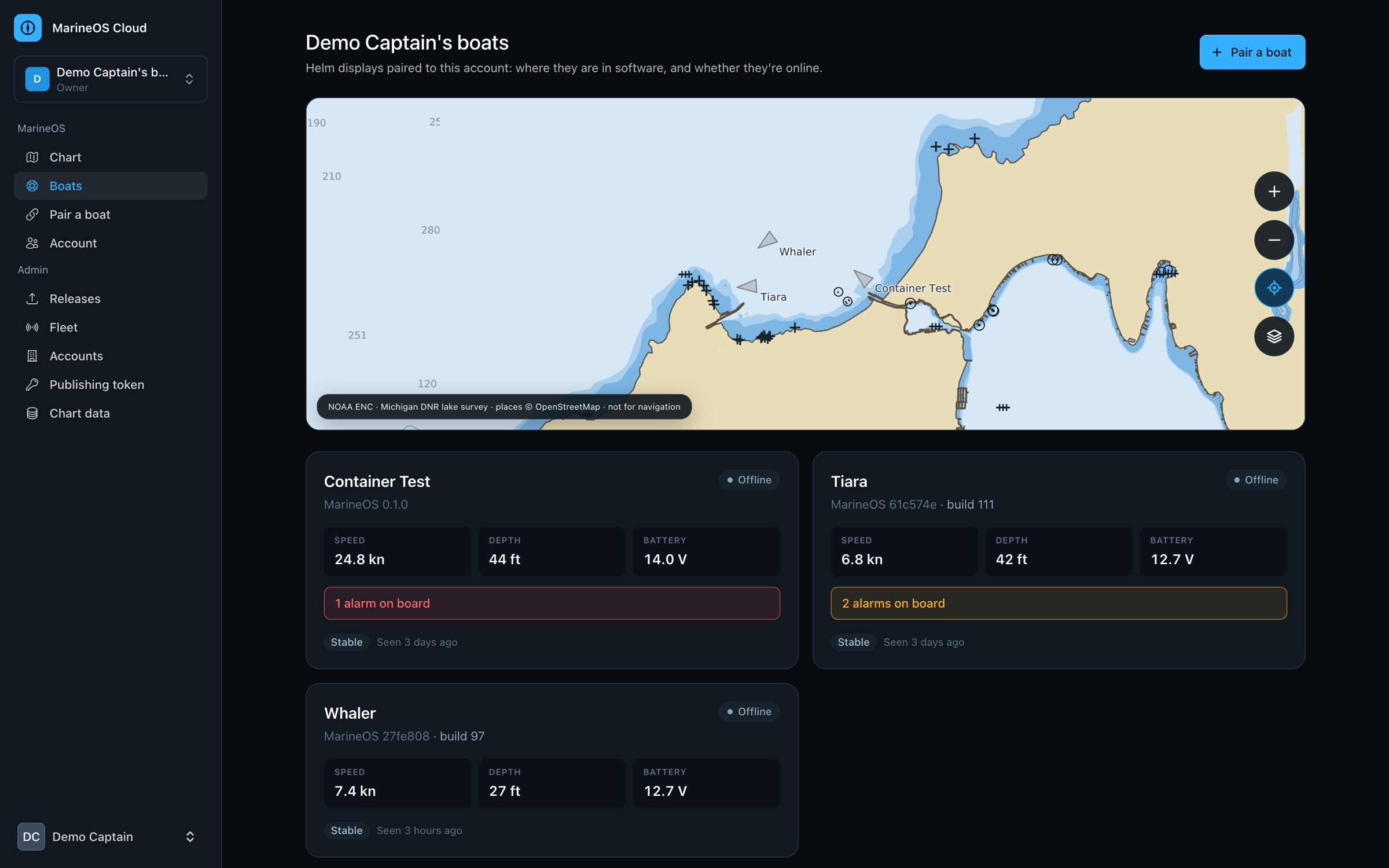Click the Seen 3 hours ago text
The image size is (1389, 868).
420,830
